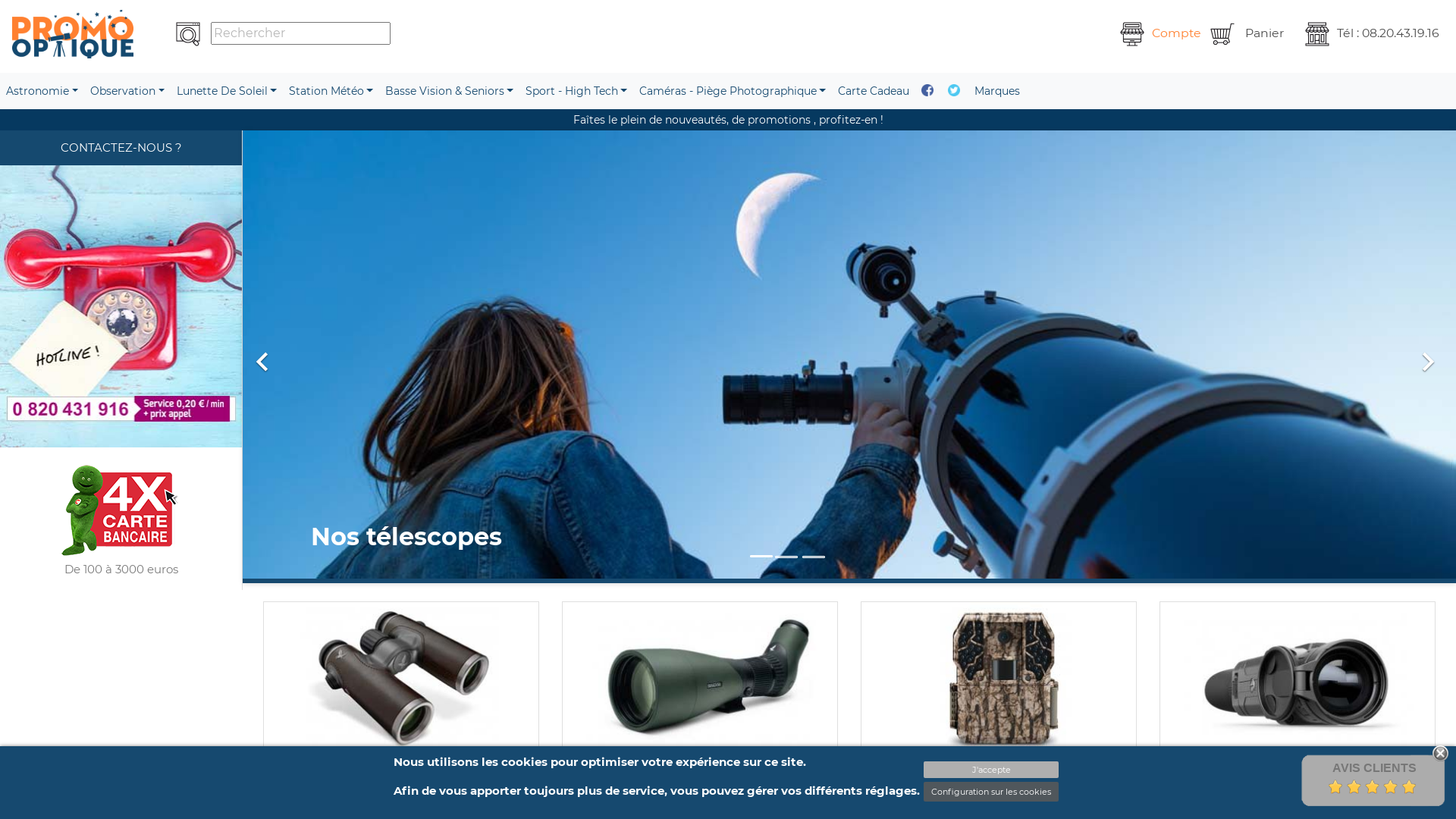The image size is (1456, 819).
Task: Select the third carousel indicator
Action: tap(814, 557)
